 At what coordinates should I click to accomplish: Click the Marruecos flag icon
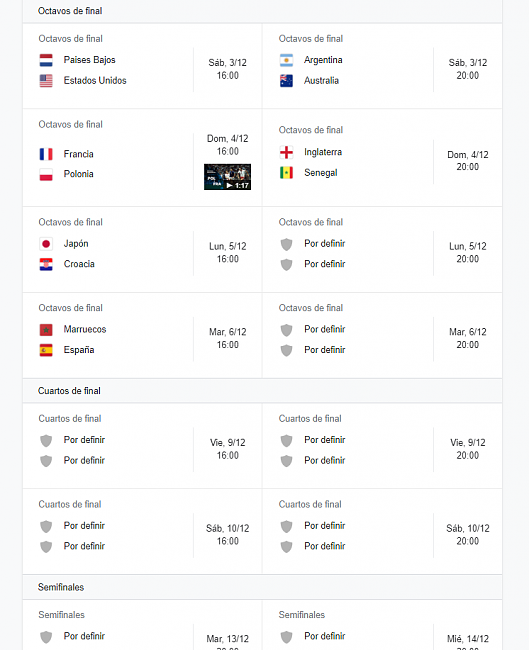[x=46, y=330]
